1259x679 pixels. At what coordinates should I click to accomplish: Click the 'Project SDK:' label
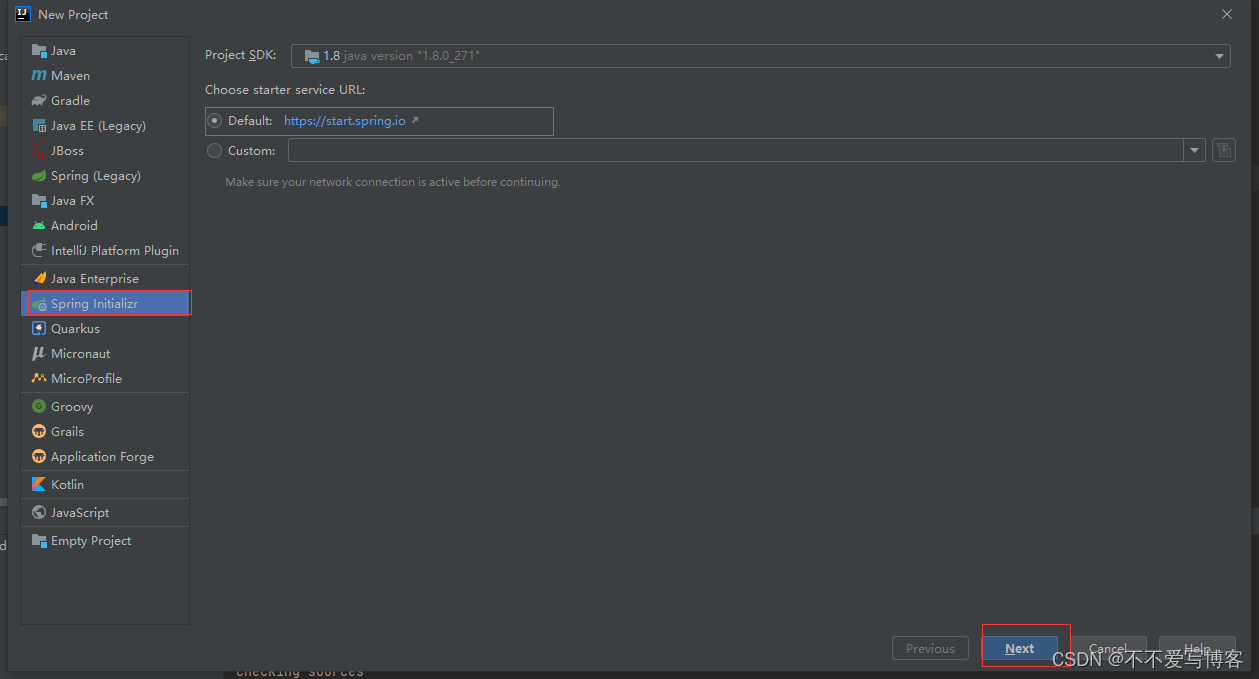(x=240, y=56)
